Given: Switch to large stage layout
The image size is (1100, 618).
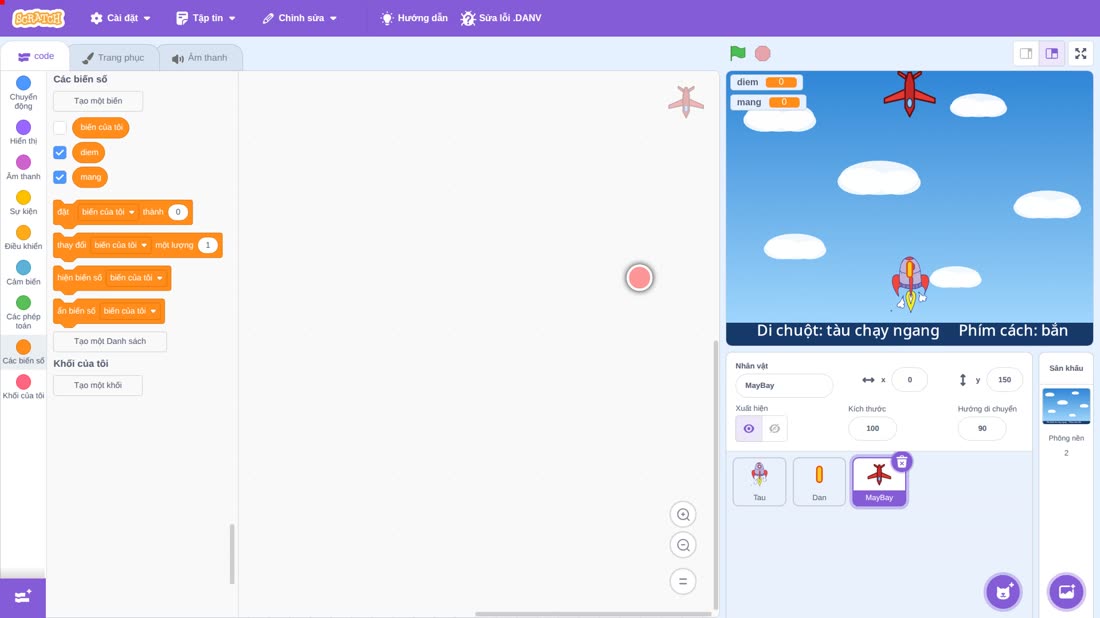Looking at the screenshot, I should (x=1052, y=53).
